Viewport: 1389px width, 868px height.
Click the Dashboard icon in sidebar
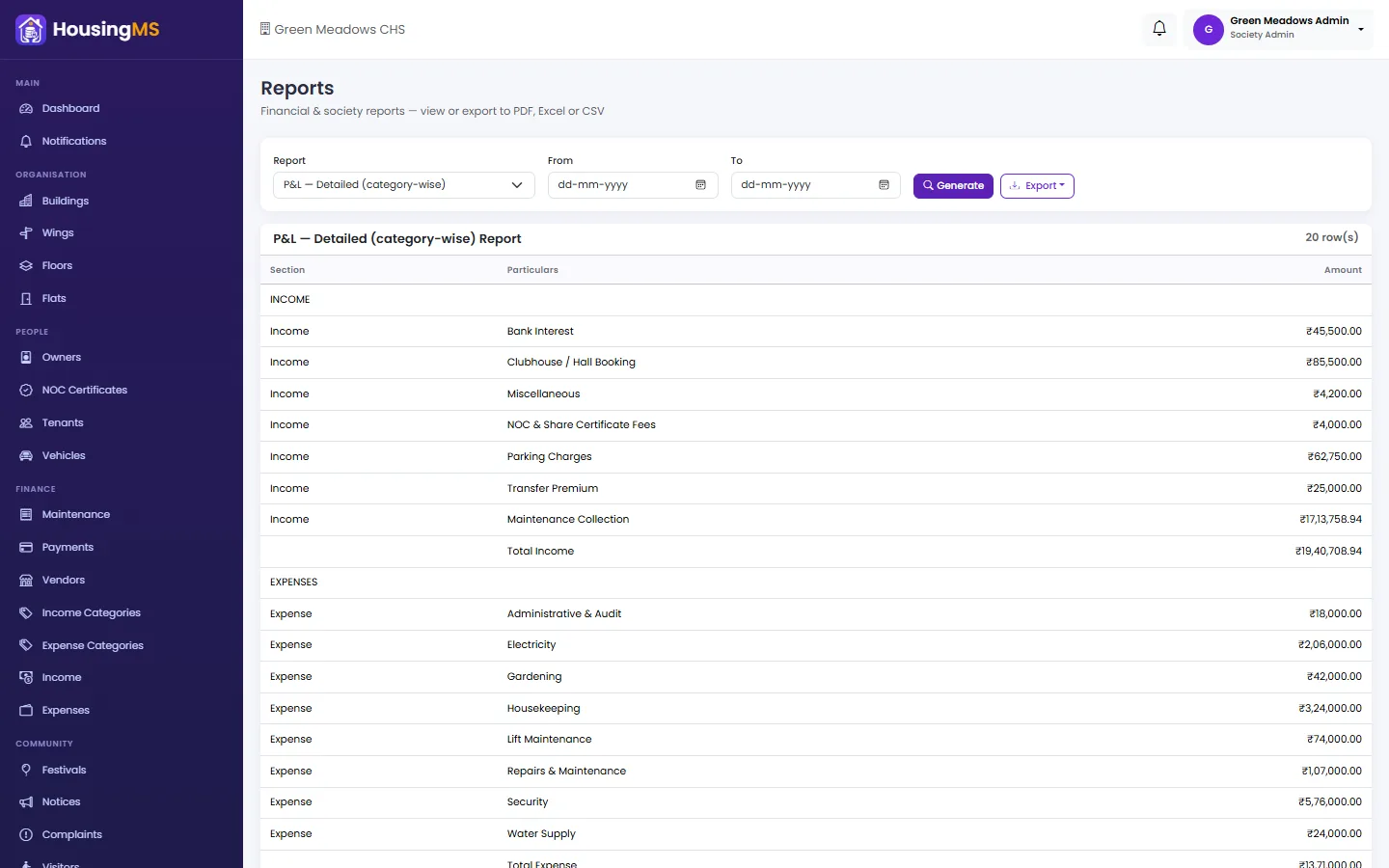pyautogui.click(x=26, y=109)
